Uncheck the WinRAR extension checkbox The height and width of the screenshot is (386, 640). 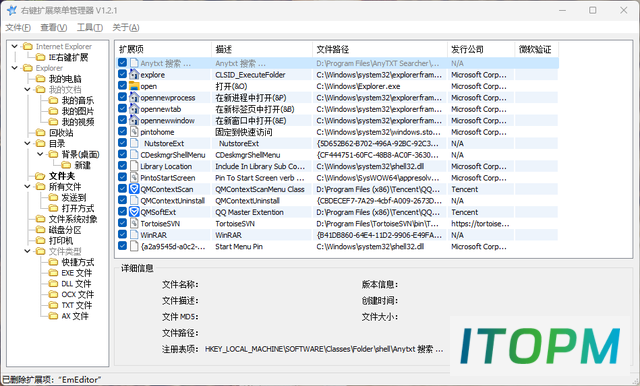pyautogui.click(x=122, y=234)
